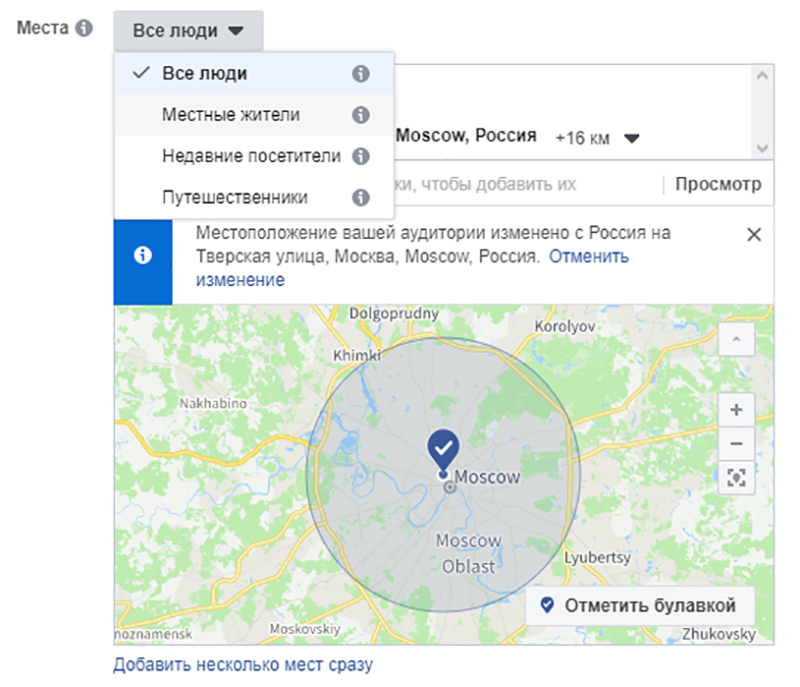Open the Все люди dropdown button
The height and width of the screenshot is (687, 800).
point(188,31)
